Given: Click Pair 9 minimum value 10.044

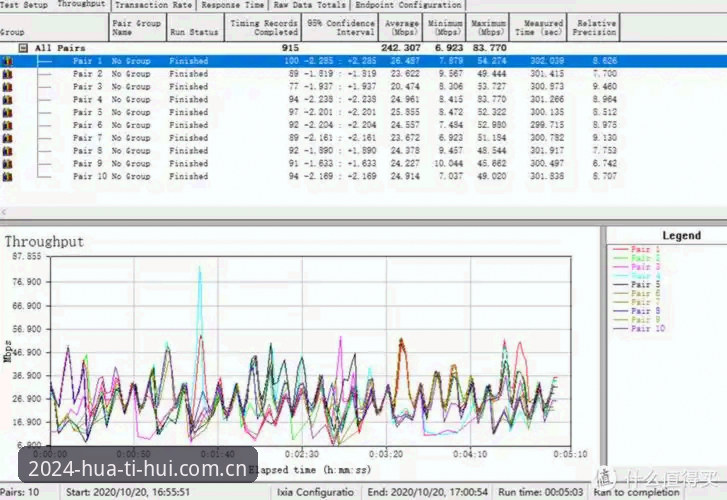Looking at the screenshot, I should pos(448,164).
